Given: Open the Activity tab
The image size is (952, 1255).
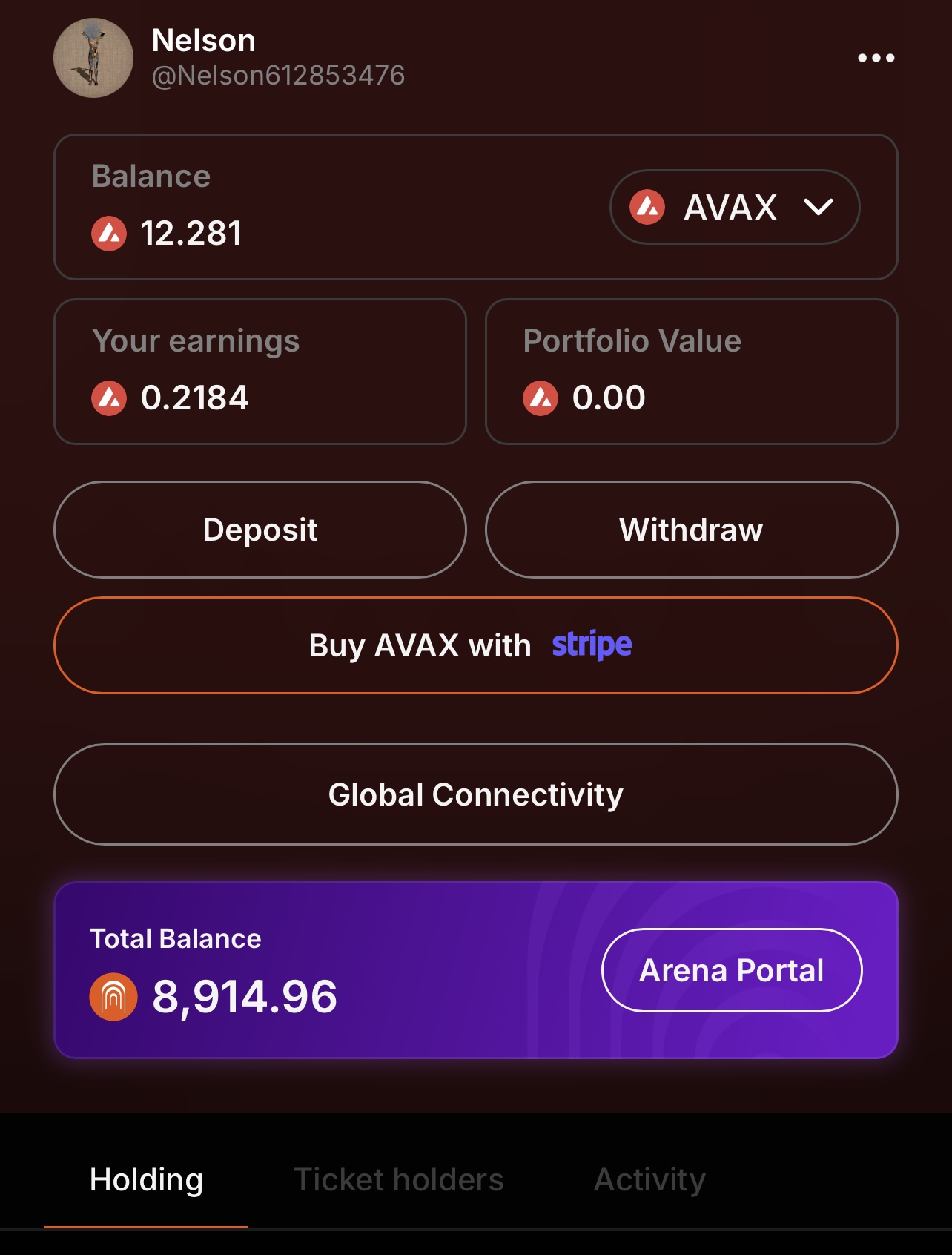Looking at the screenshot, I should pyautogui.click(x=649, y=1179).
